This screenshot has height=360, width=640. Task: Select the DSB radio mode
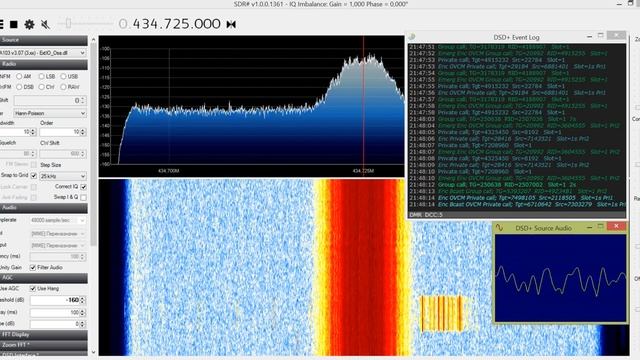coord(19,87)
